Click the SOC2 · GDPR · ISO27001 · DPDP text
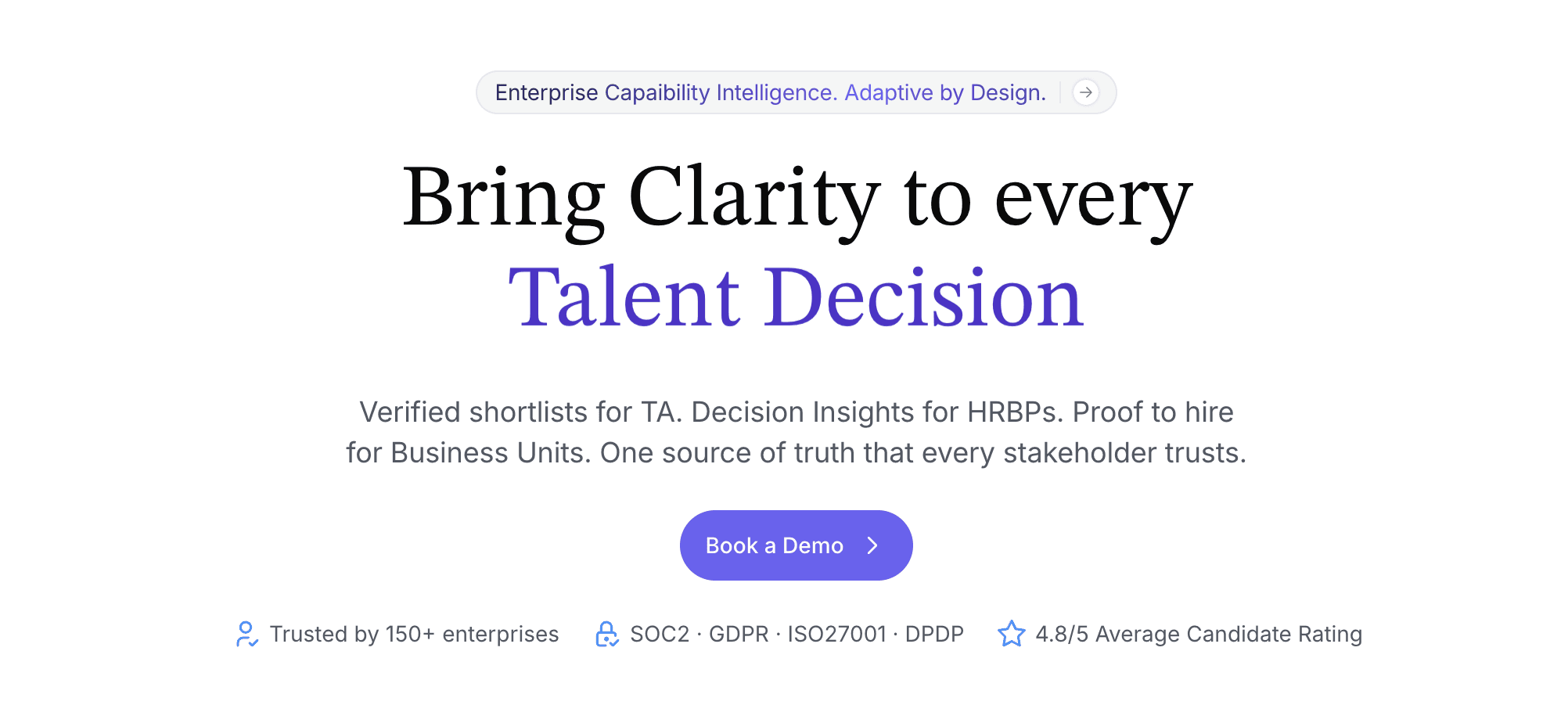1568x723 pixels. (797, 634)
